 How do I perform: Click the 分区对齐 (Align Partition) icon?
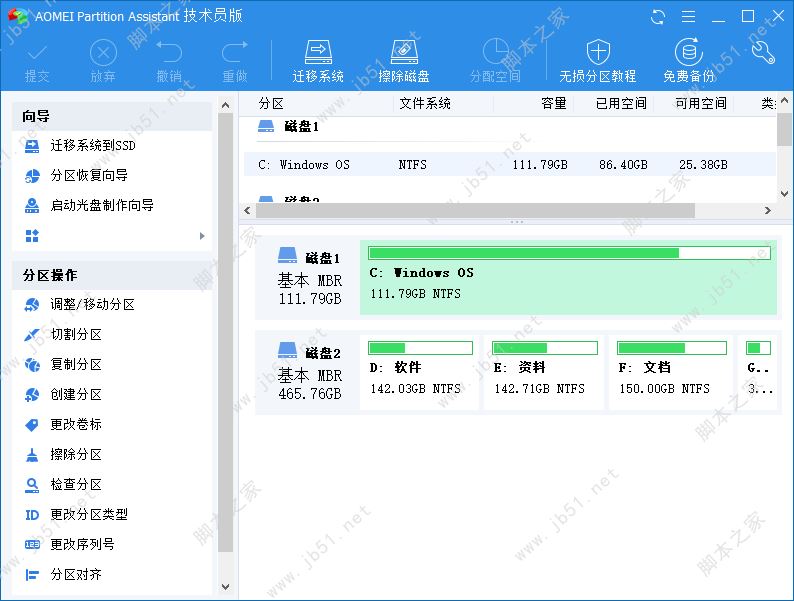coord(32,575)
